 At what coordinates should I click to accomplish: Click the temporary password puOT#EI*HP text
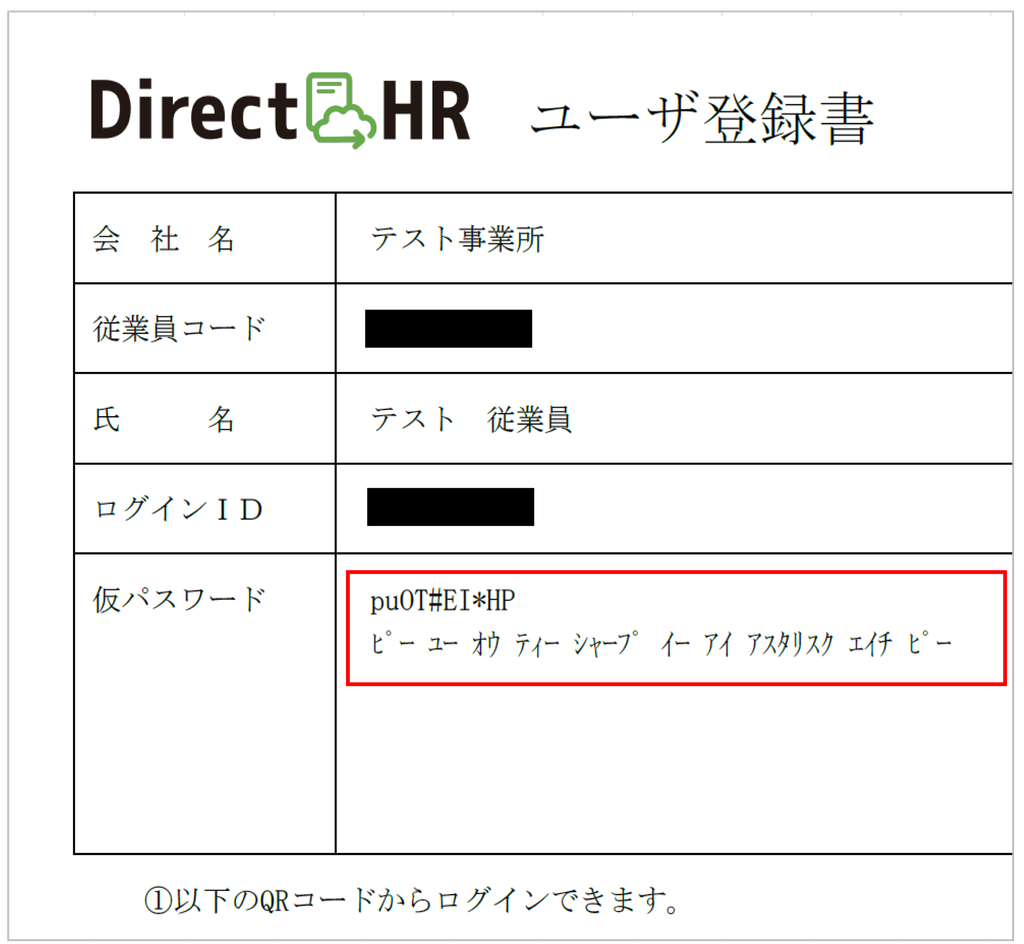[442, 600]
